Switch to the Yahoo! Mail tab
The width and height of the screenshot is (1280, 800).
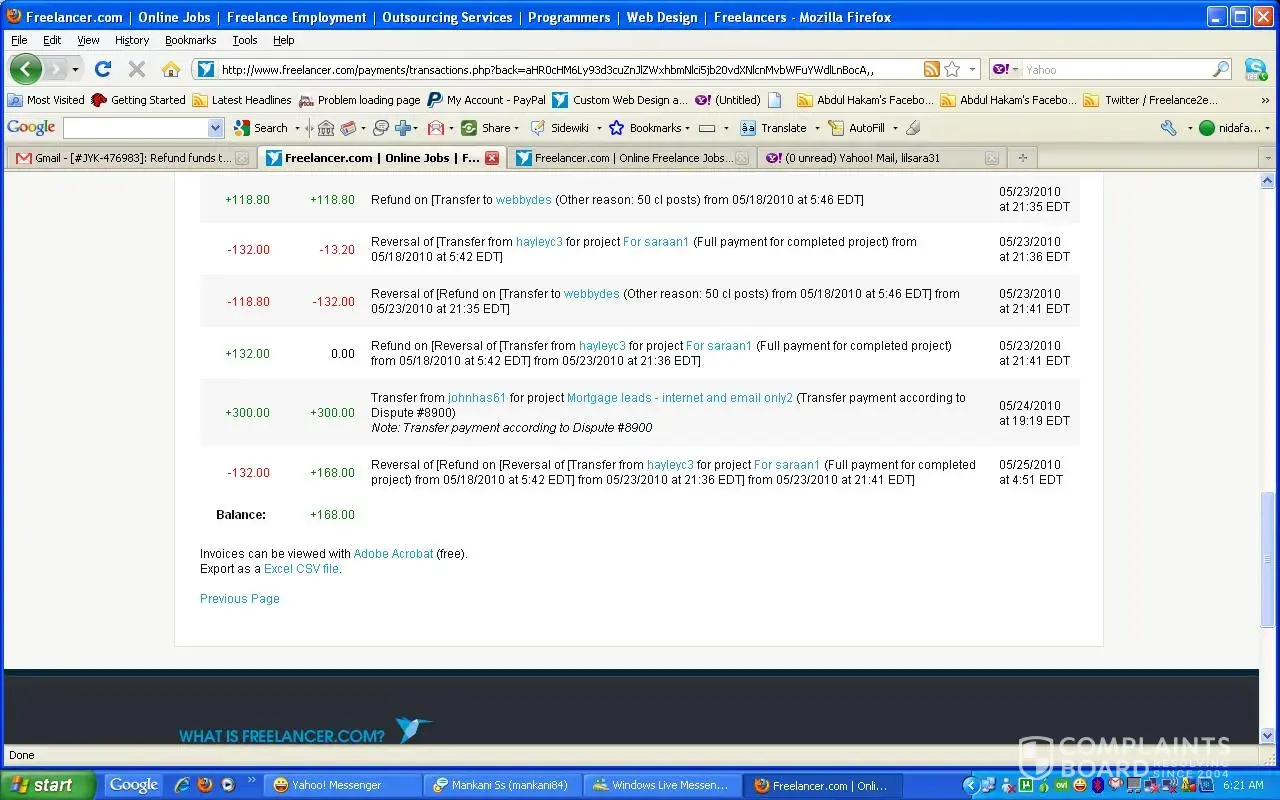coord(870,158)
